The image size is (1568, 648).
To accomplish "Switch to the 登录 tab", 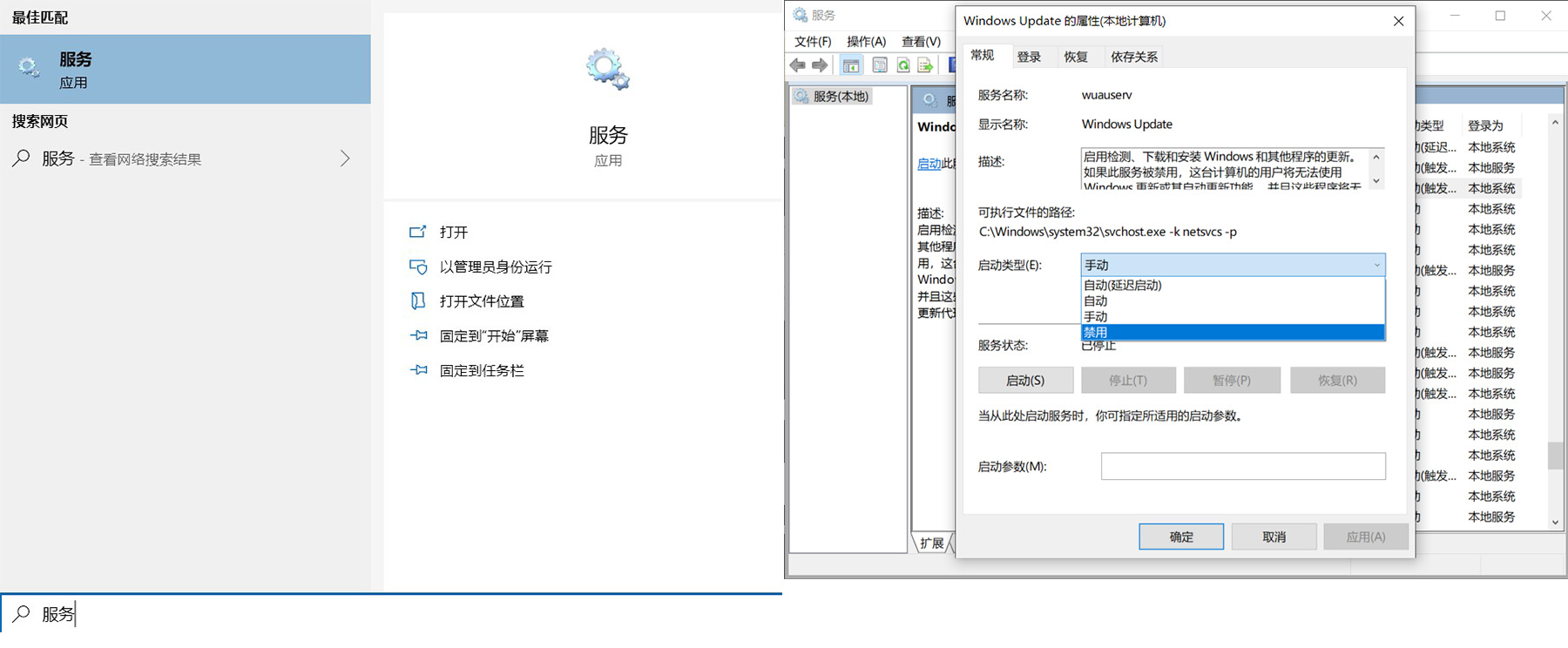I will (1029, 57).
